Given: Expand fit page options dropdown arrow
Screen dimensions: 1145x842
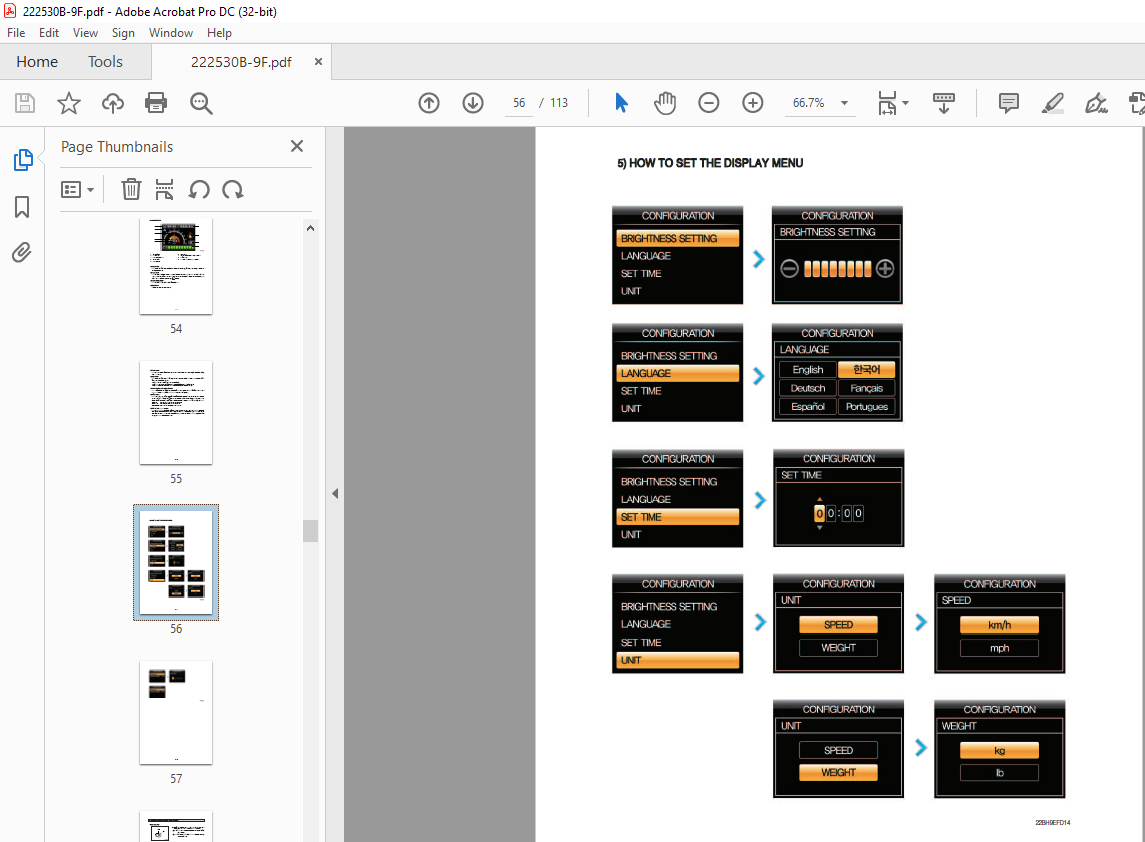Looking at the screenshot, I should [x=905, y=103].
